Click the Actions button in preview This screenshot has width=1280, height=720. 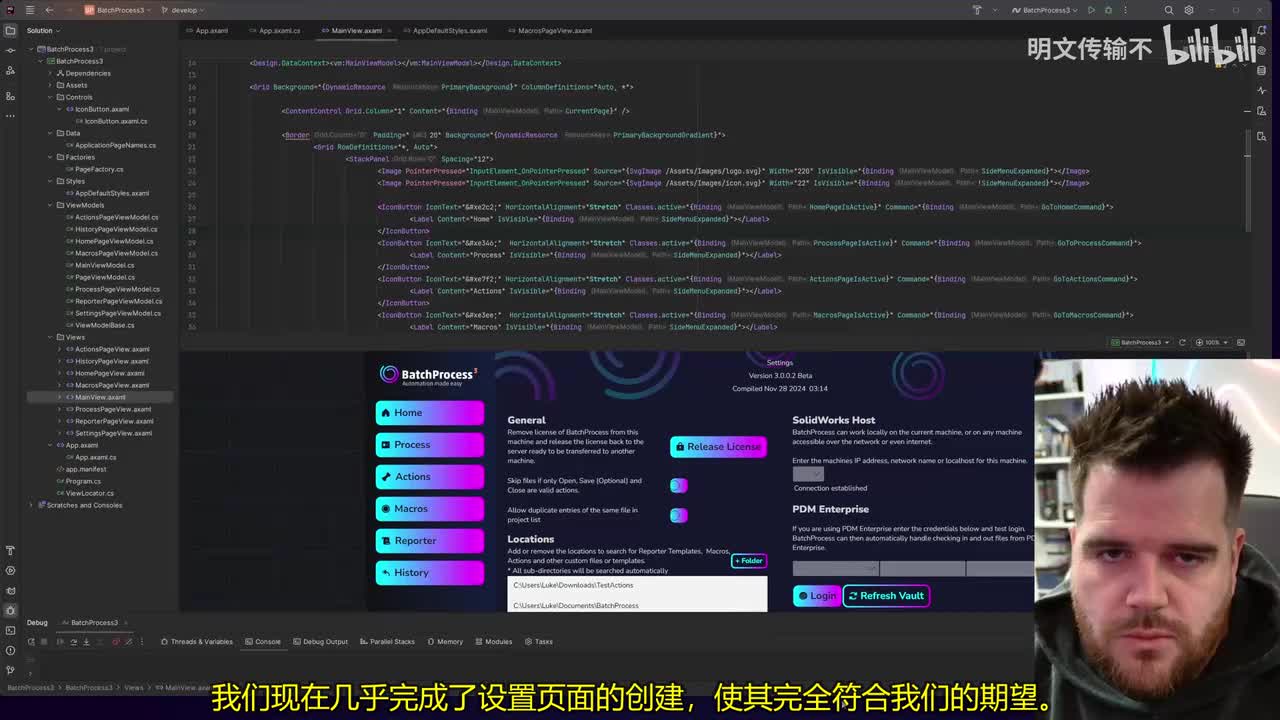pyautogui.click(x=430, y=476)
